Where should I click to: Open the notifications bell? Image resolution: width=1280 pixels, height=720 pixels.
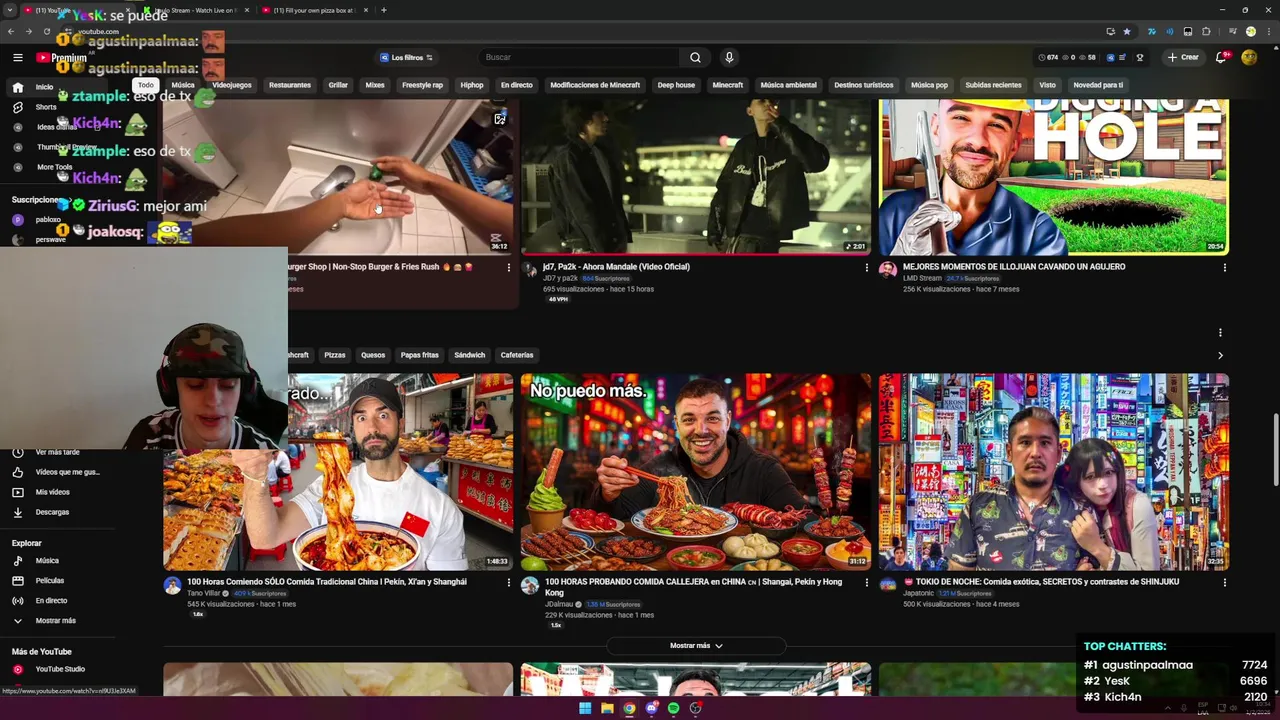(1221, 58)
